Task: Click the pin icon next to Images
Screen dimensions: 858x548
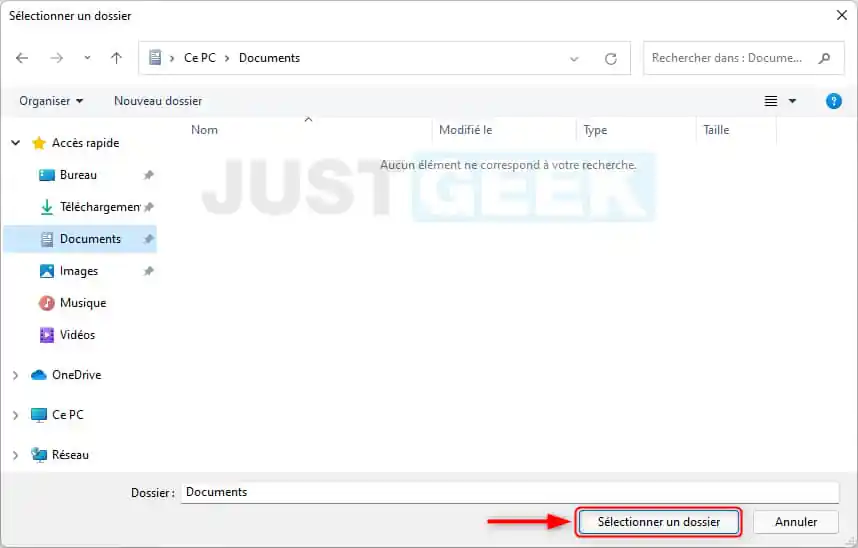Action: click(148, 271)
